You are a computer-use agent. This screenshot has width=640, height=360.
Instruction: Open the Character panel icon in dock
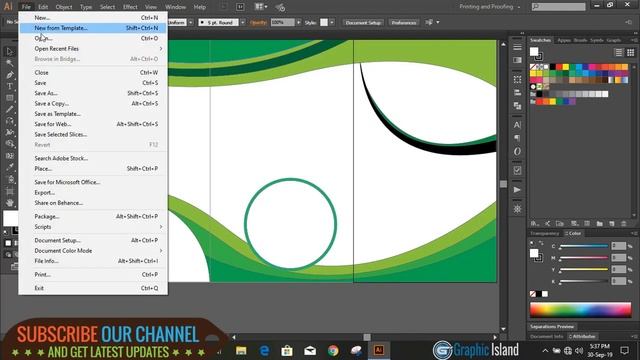click(x=517, y=125)
